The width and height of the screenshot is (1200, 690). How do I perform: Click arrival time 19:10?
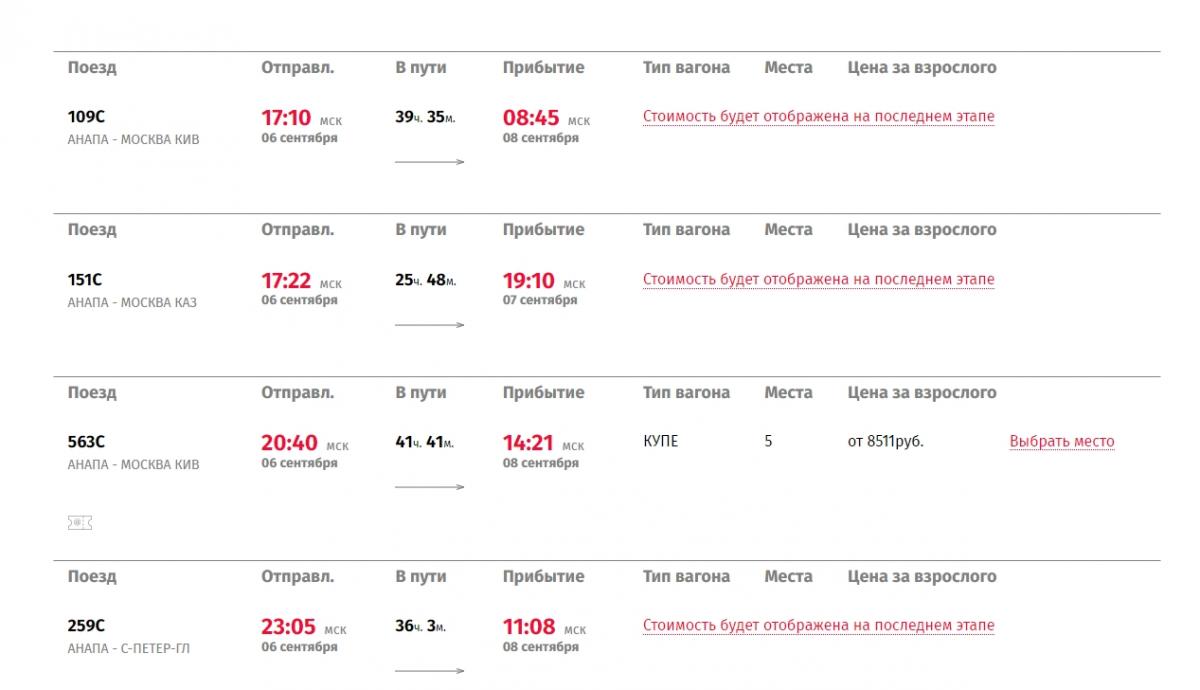pos(528,281)
